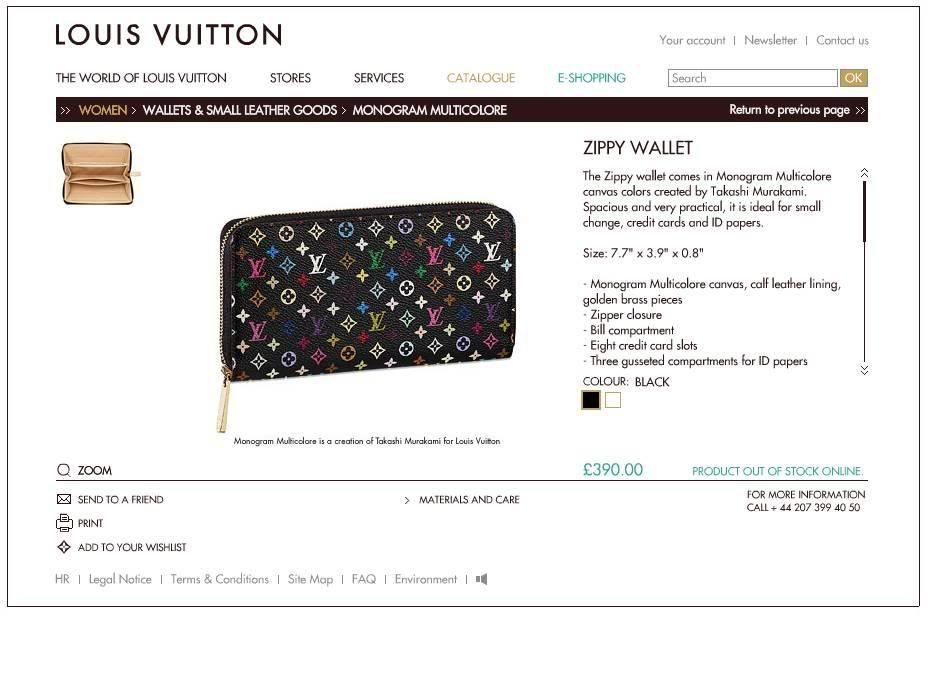Open the E-Shopping menu
This screenshot has height=692, width=930.
(x=591, y=78)
